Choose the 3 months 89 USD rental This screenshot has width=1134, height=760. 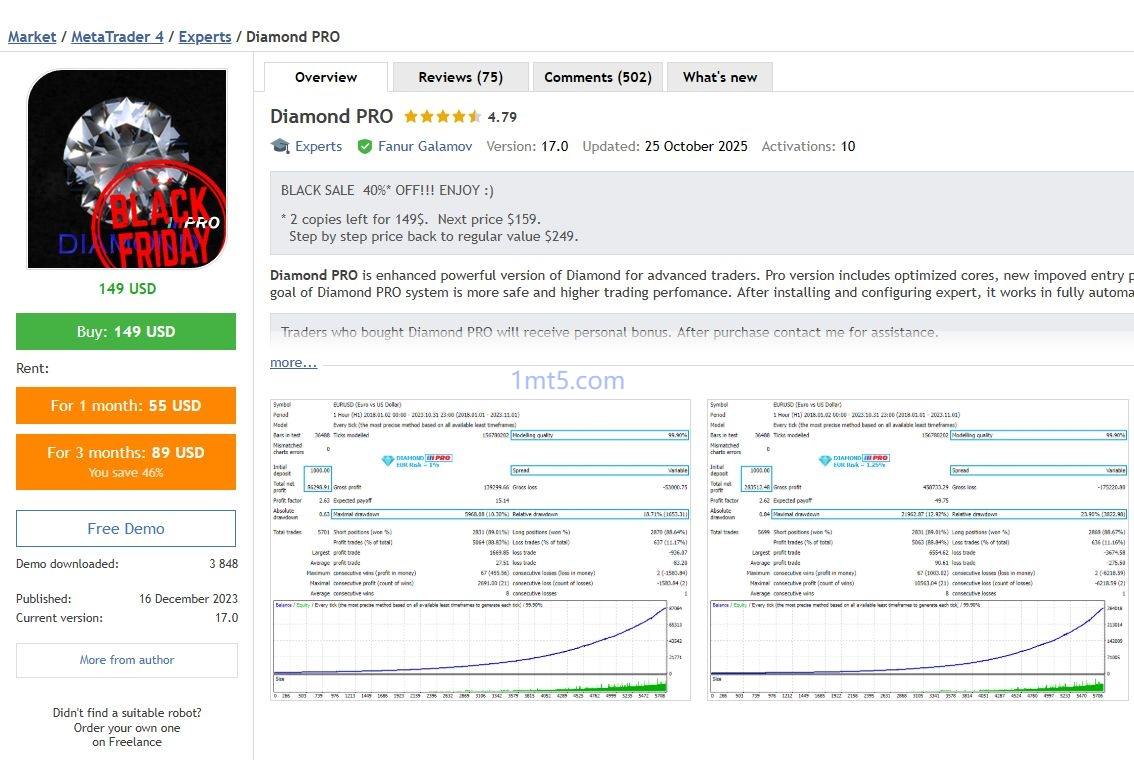pyautogui.click(x=126, y=461)
